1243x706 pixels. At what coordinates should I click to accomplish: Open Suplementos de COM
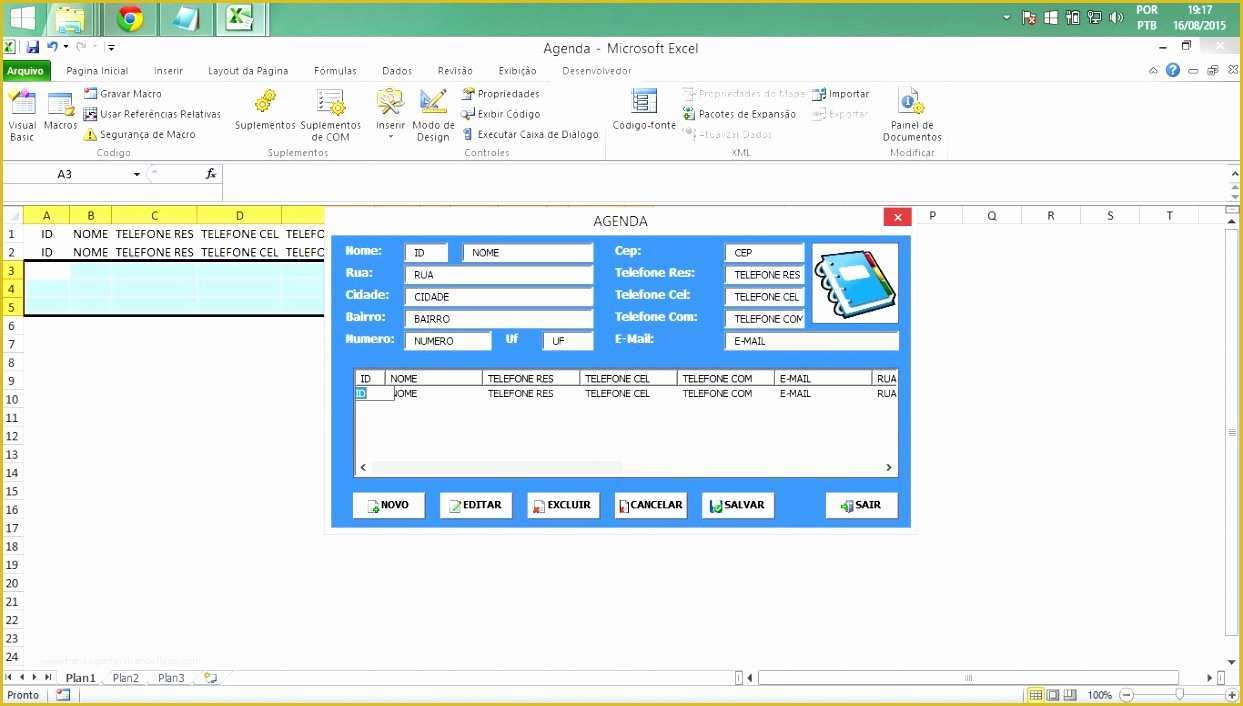pos(331,116)
